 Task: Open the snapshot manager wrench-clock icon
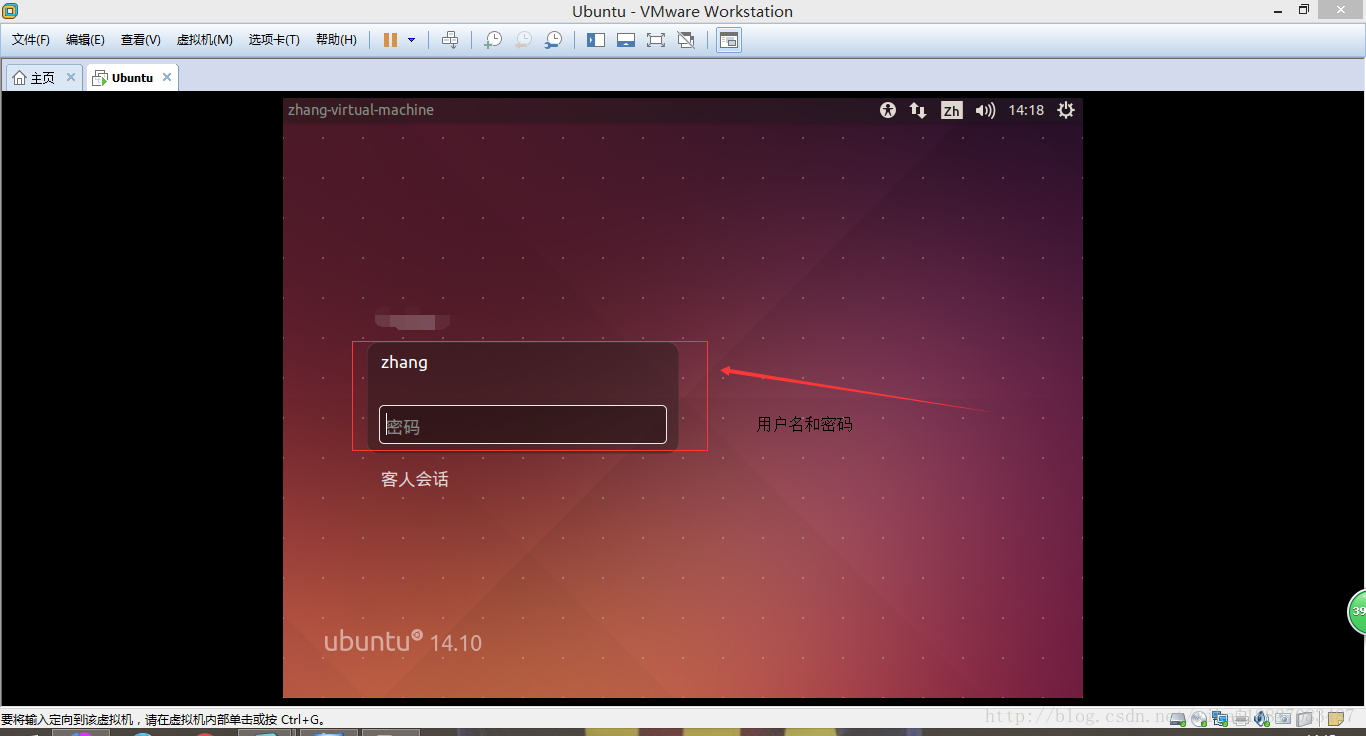(553, 40)
